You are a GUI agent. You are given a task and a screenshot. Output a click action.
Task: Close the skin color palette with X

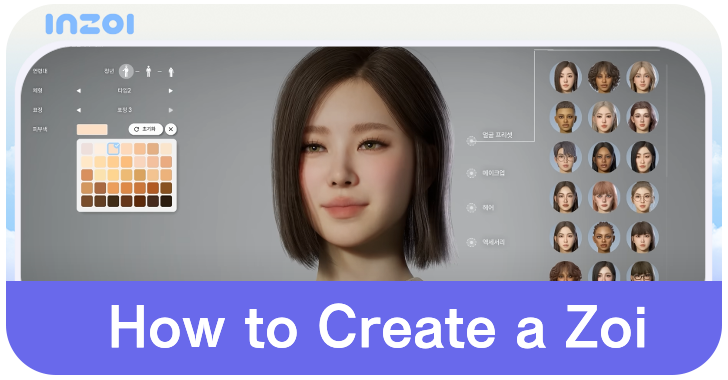(171, 129)
